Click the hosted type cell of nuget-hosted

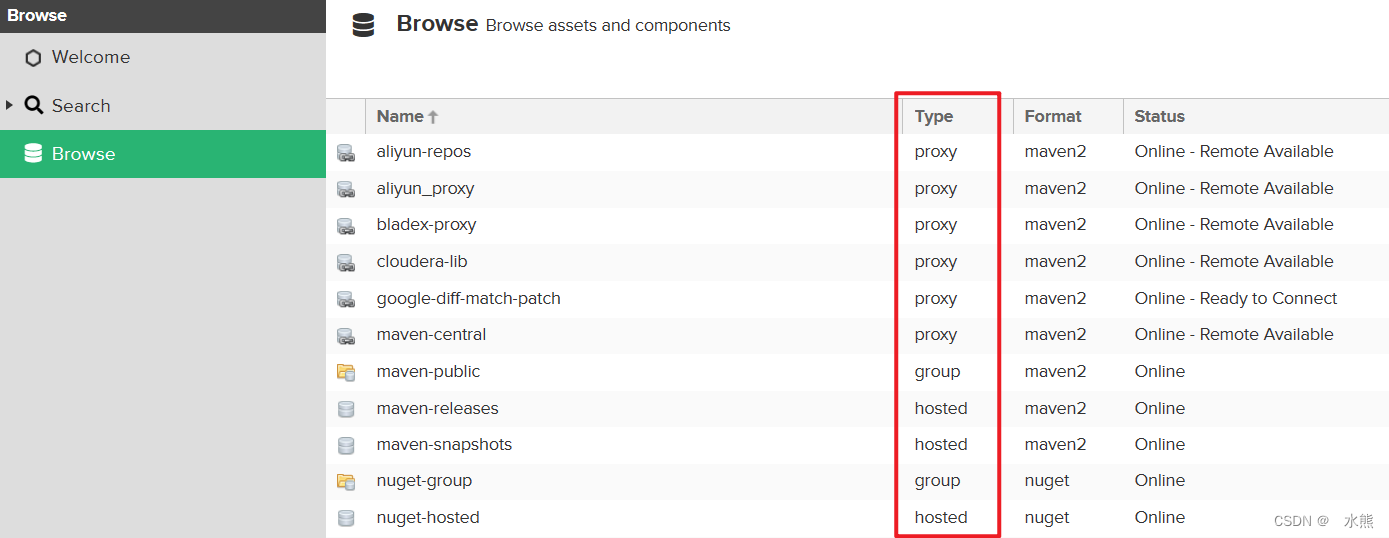pos(941,518)
